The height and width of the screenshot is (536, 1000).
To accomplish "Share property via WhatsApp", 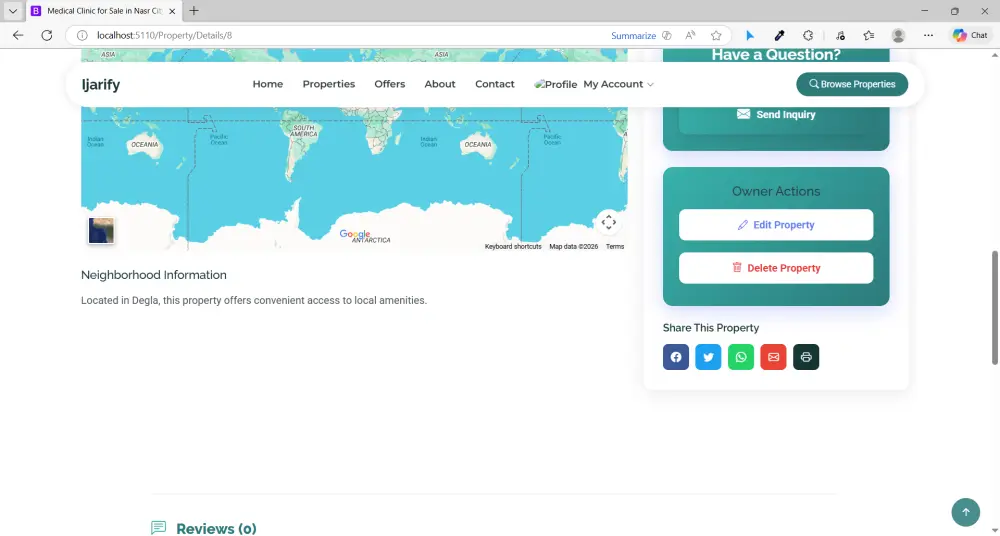I will 741,357.
